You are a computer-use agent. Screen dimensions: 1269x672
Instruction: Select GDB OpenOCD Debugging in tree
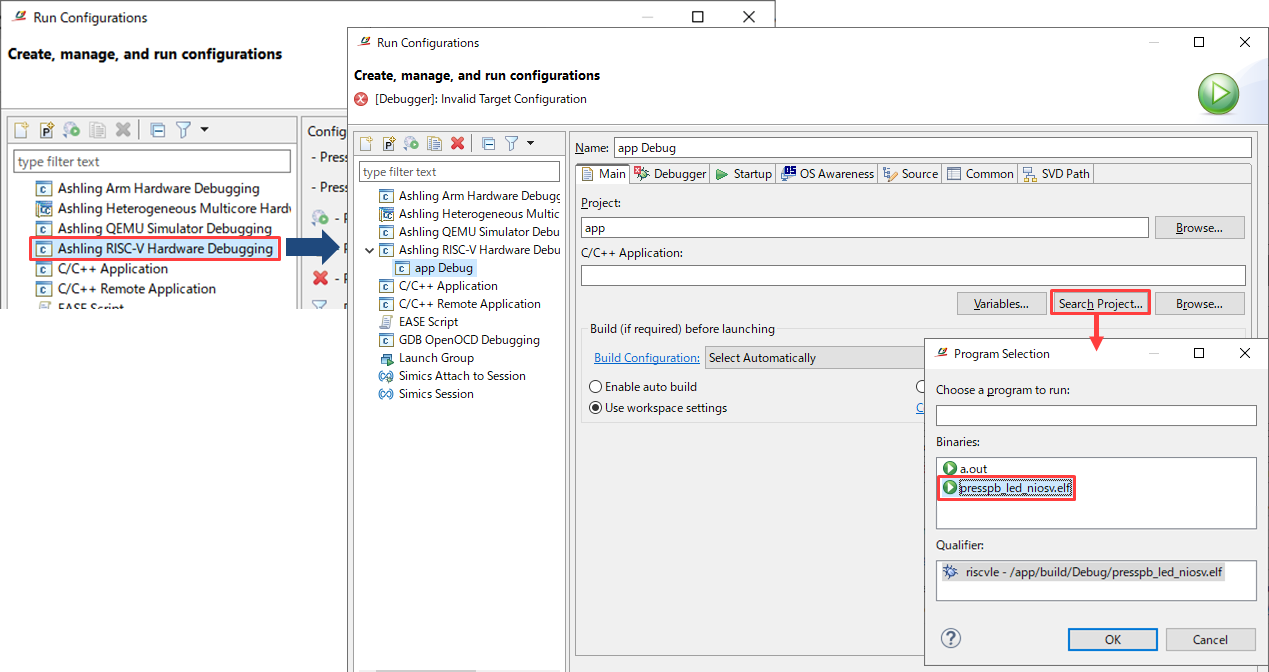pyautogui.click(x=459, y=340)
